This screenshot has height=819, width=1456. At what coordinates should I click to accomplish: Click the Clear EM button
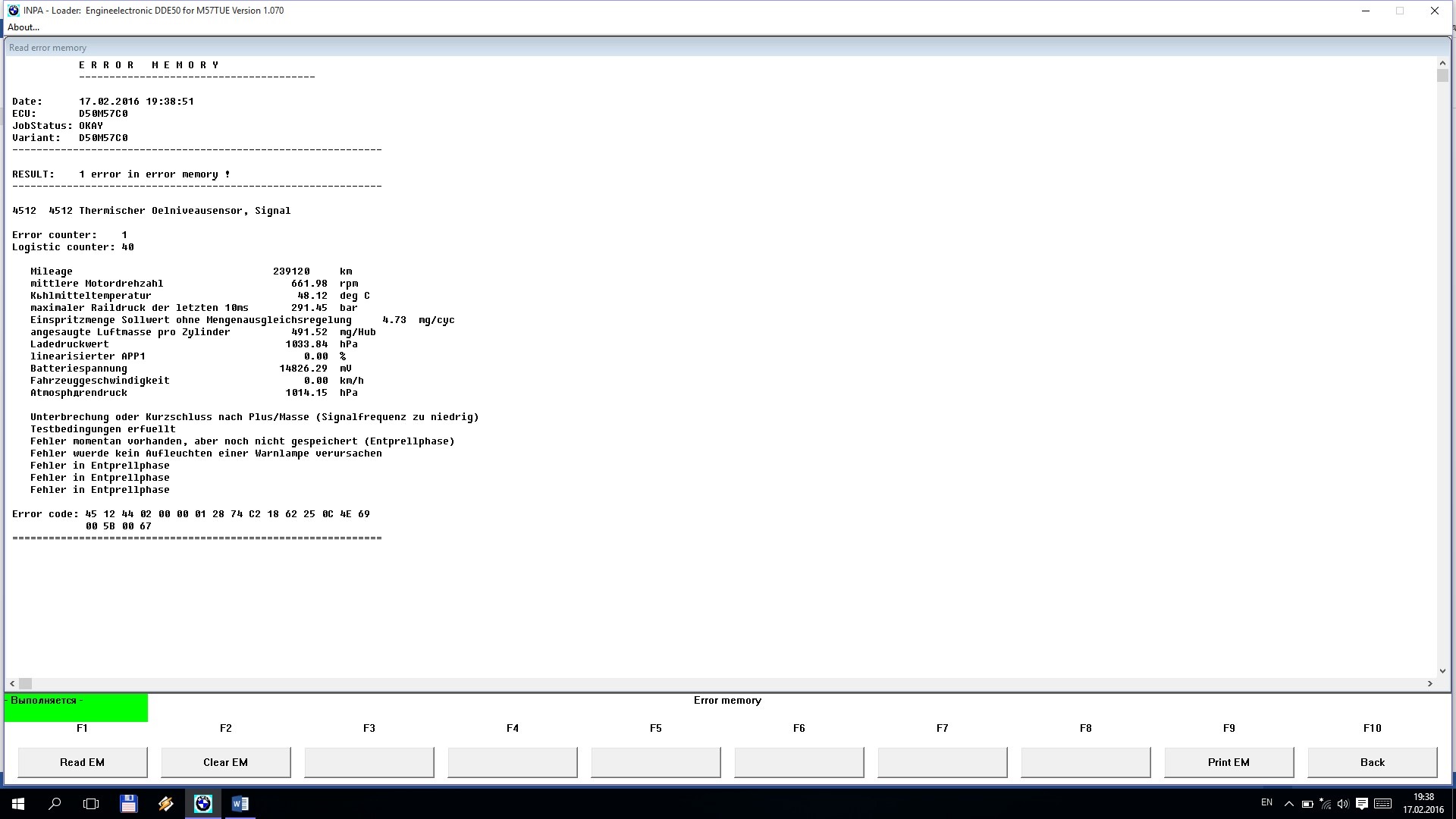(x=225, y=762)
